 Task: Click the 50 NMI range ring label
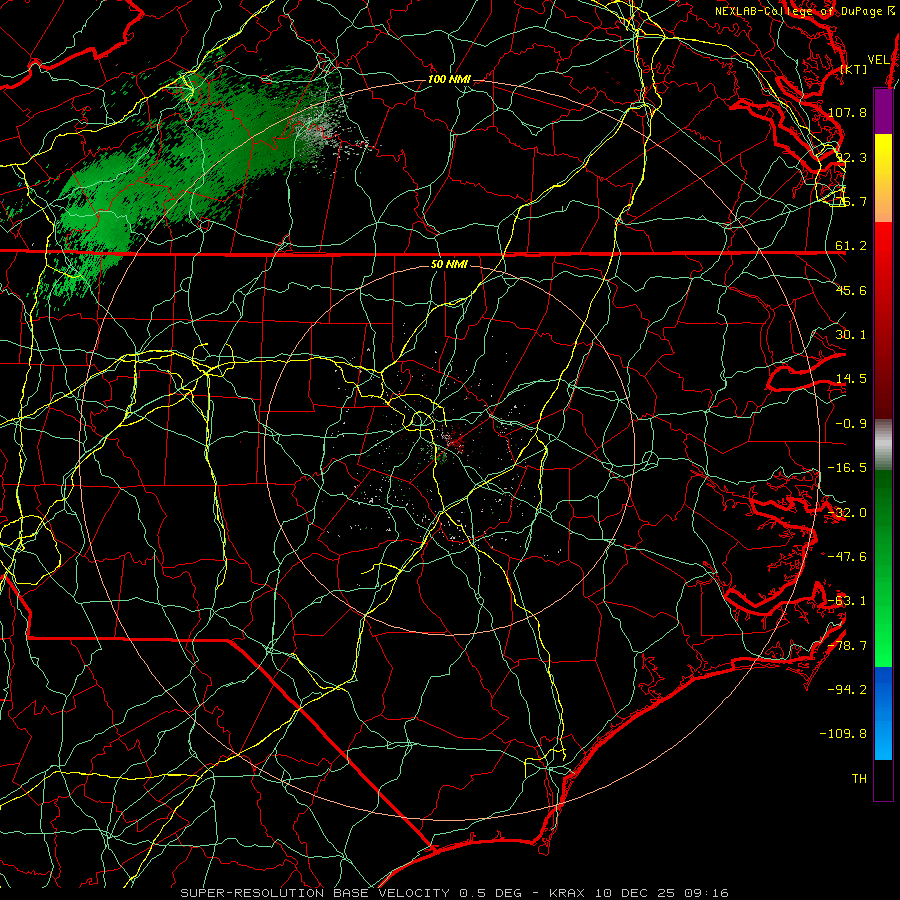[x=449, y=265]
